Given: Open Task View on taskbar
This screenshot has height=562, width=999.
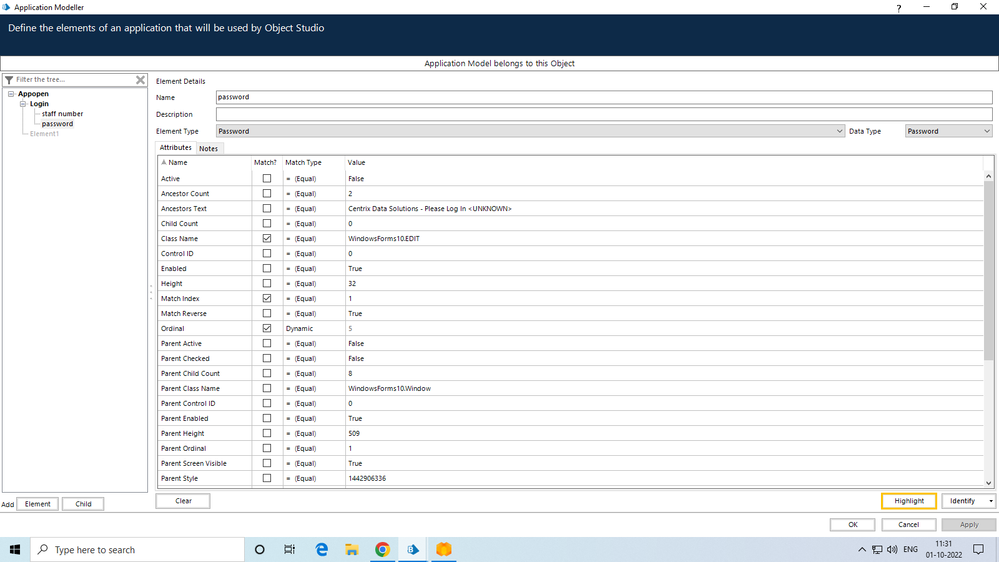Looking at the screenshot, I should click(x=289, y=549).
